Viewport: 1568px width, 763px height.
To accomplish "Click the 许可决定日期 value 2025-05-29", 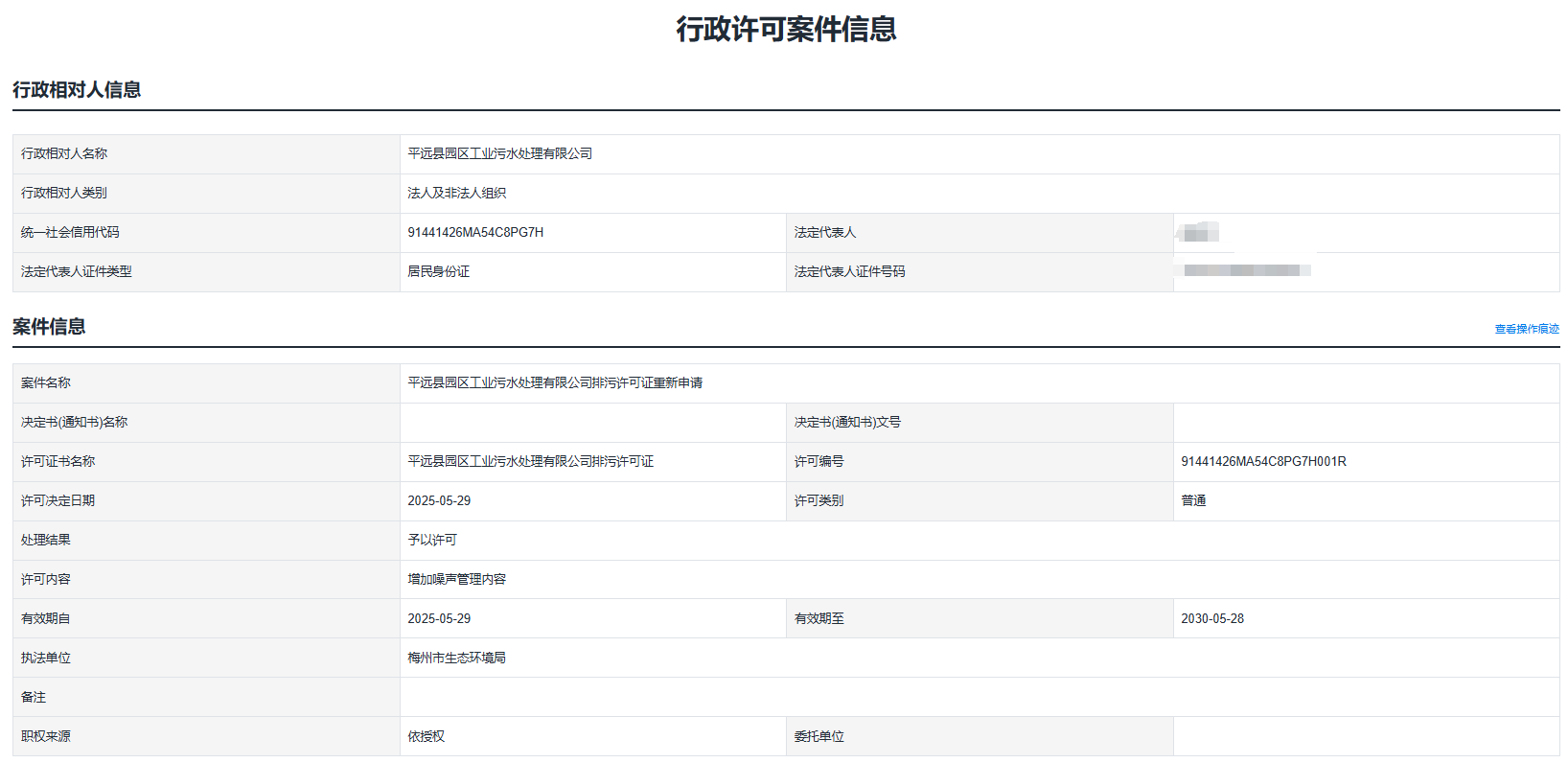I will [439, 501].
